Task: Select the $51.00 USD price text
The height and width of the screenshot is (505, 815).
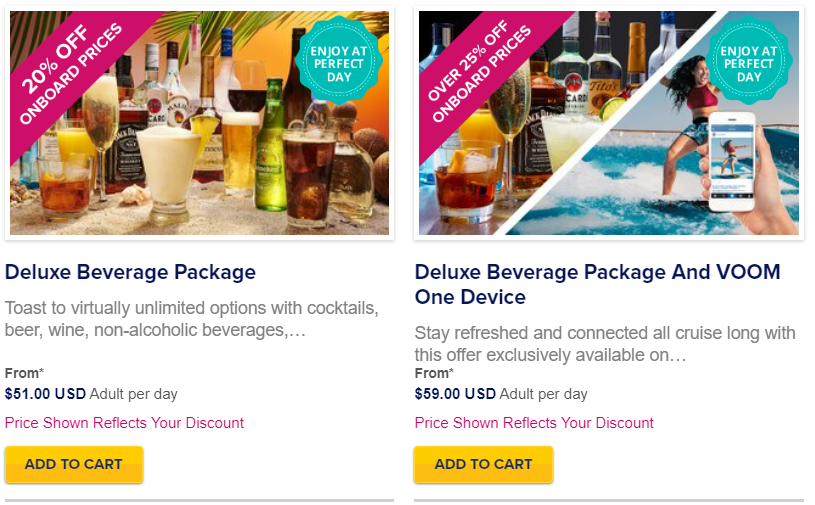Action: [45, 394]
